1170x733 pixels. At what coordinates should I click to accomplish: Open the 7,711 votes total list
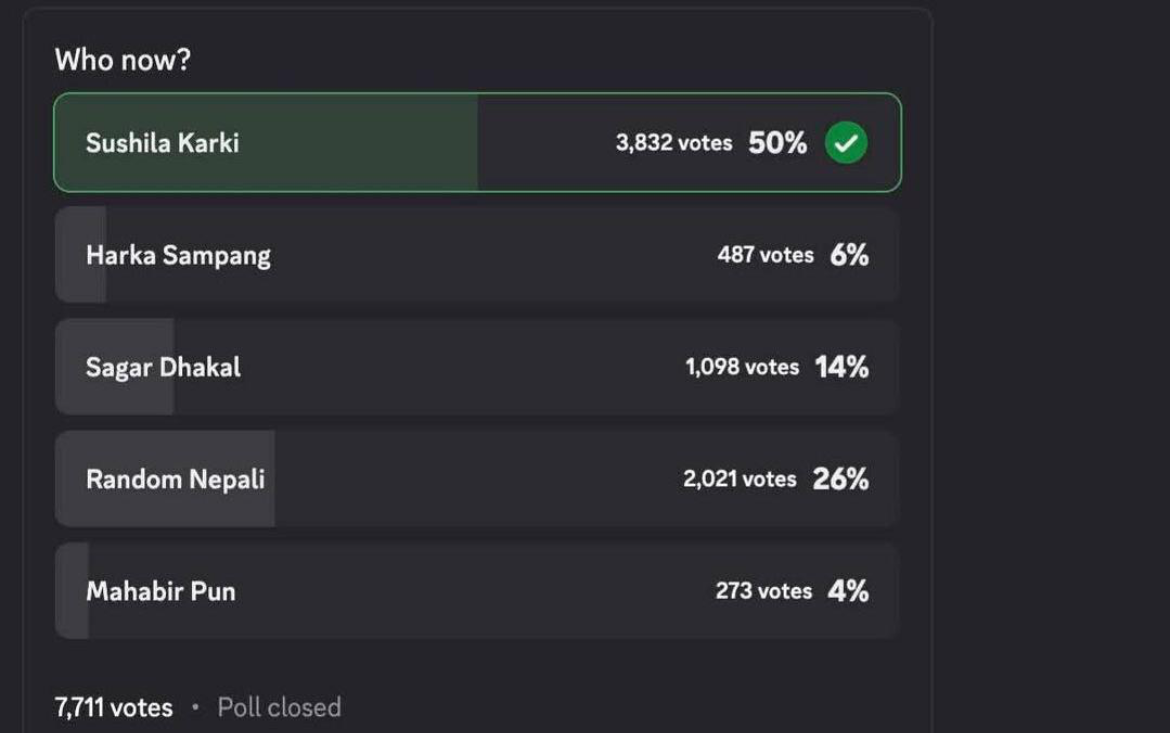pos(113,707)
